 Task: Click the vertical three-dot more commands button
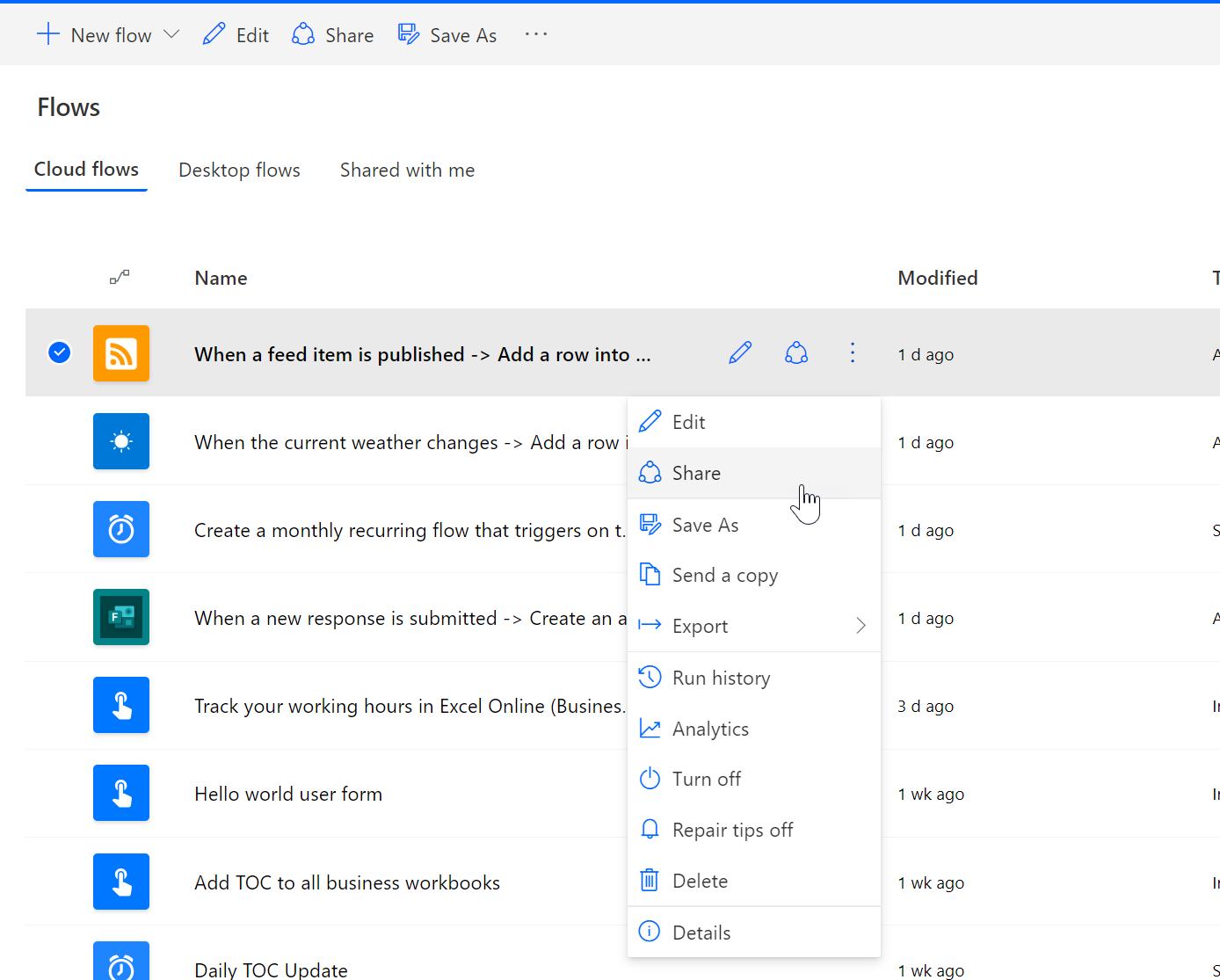tap(853, 353)
